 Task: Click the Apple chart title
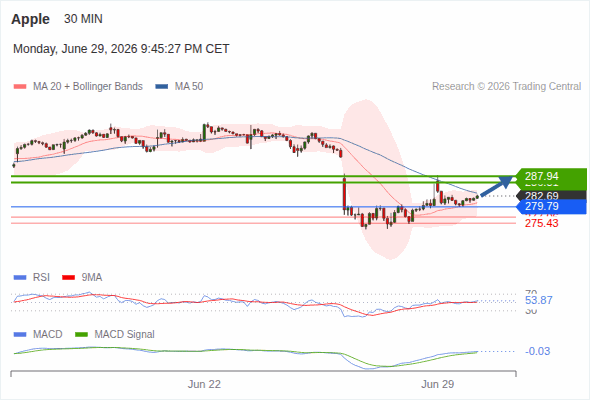30,19
